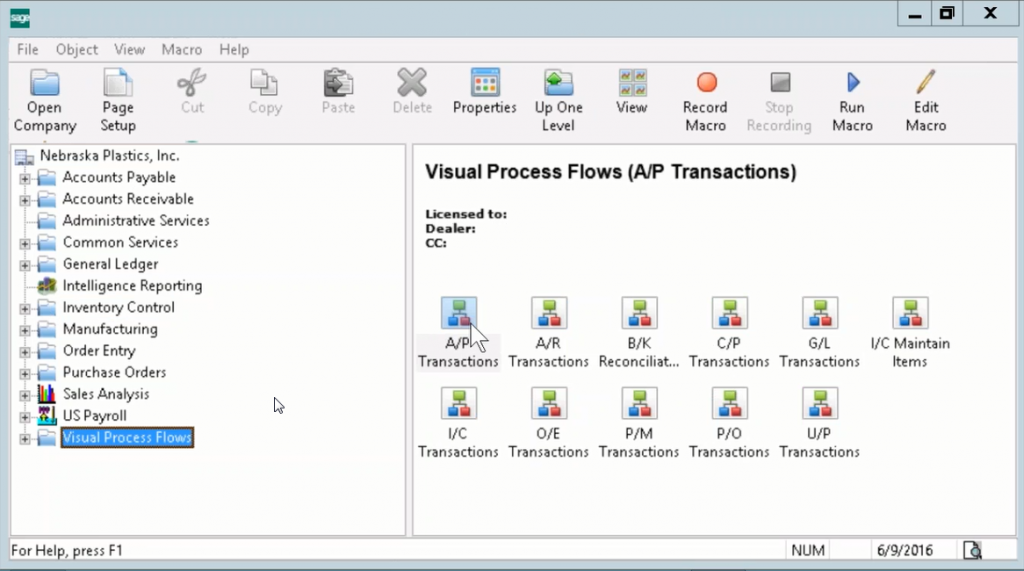Expand the Accounts Payable tree node
The image size is (1024, 571).
pos(25,178)
